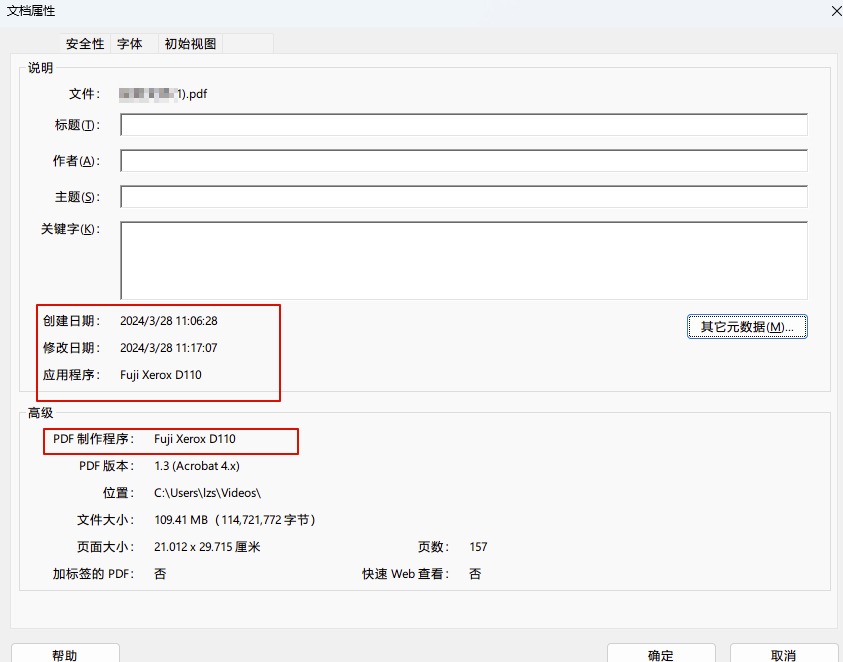Focus the 作者 text box
This screenshot has width=843, height=662.
pyautogui.click(x=463, y=161)
